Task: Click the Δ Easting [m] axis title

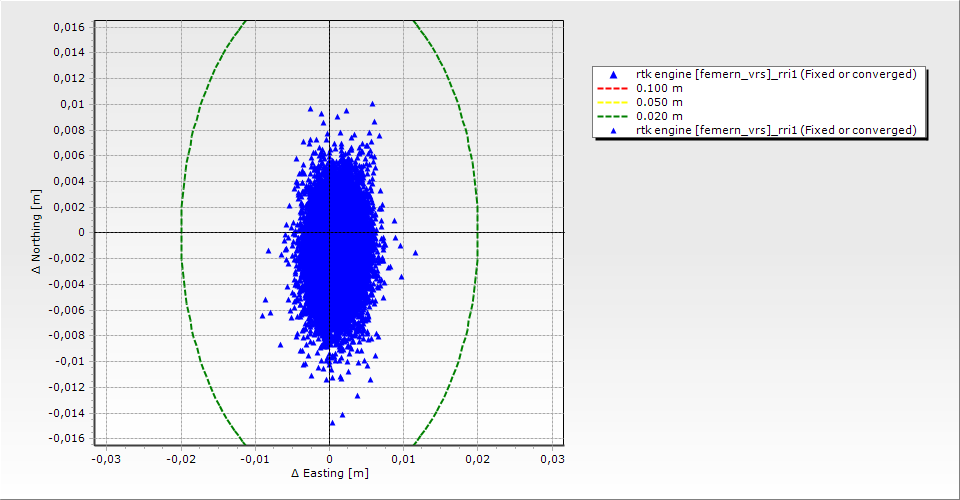Action: 329,473
